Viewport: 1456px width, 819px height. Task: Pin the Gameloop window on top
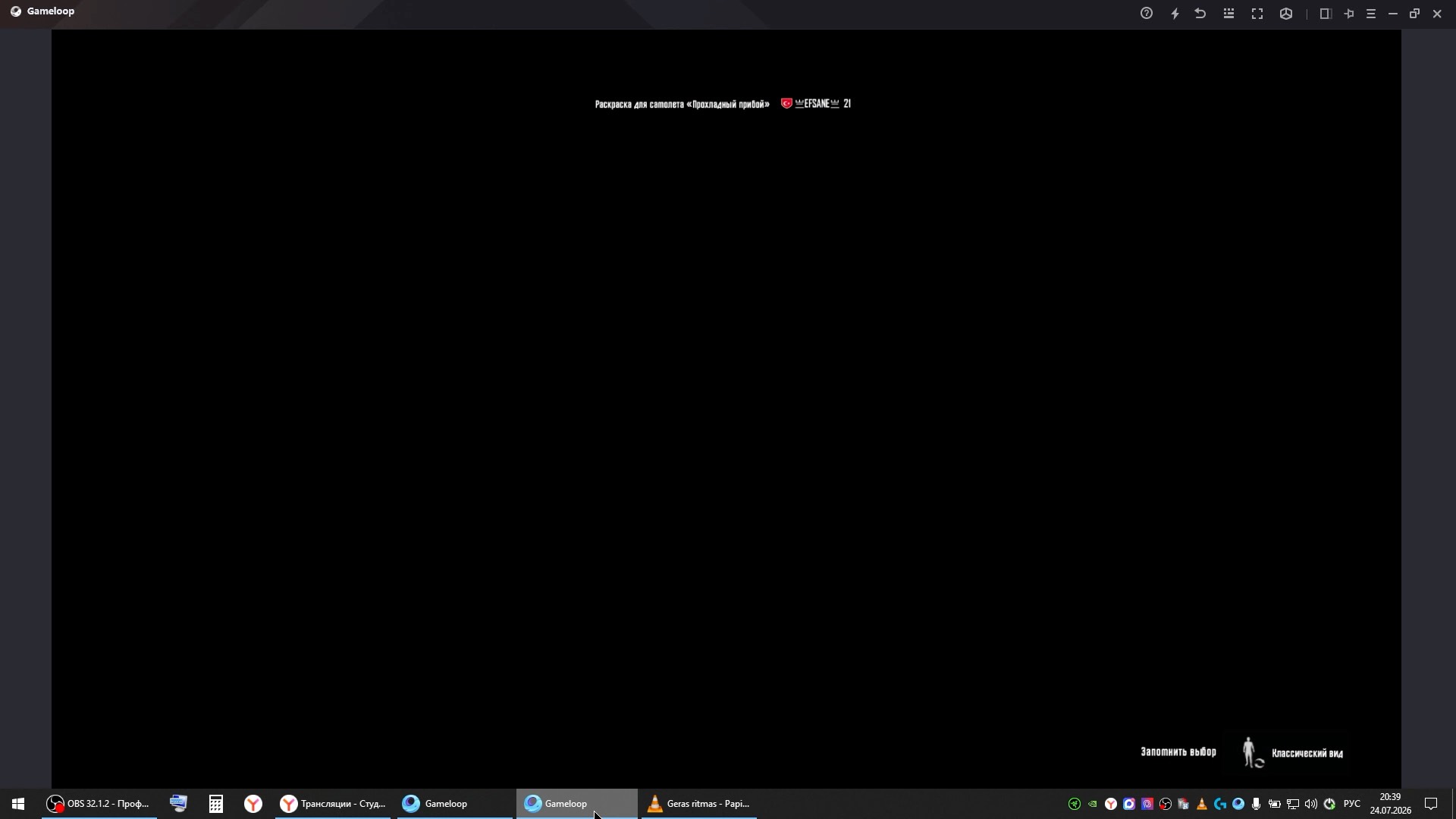[x=1349, y=14]
